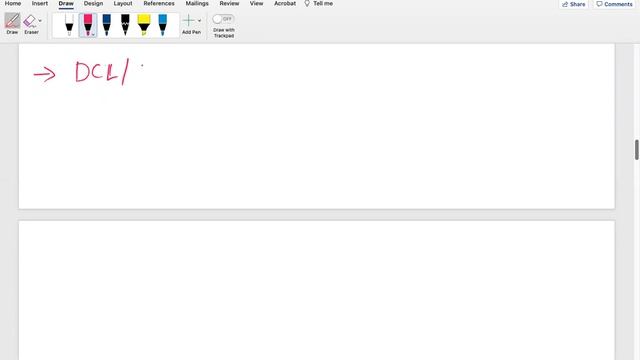The height and width of the screenshot is (360, 640).
Task: Click the Add Pen plus icon
Action: click(x=189, y=20)
